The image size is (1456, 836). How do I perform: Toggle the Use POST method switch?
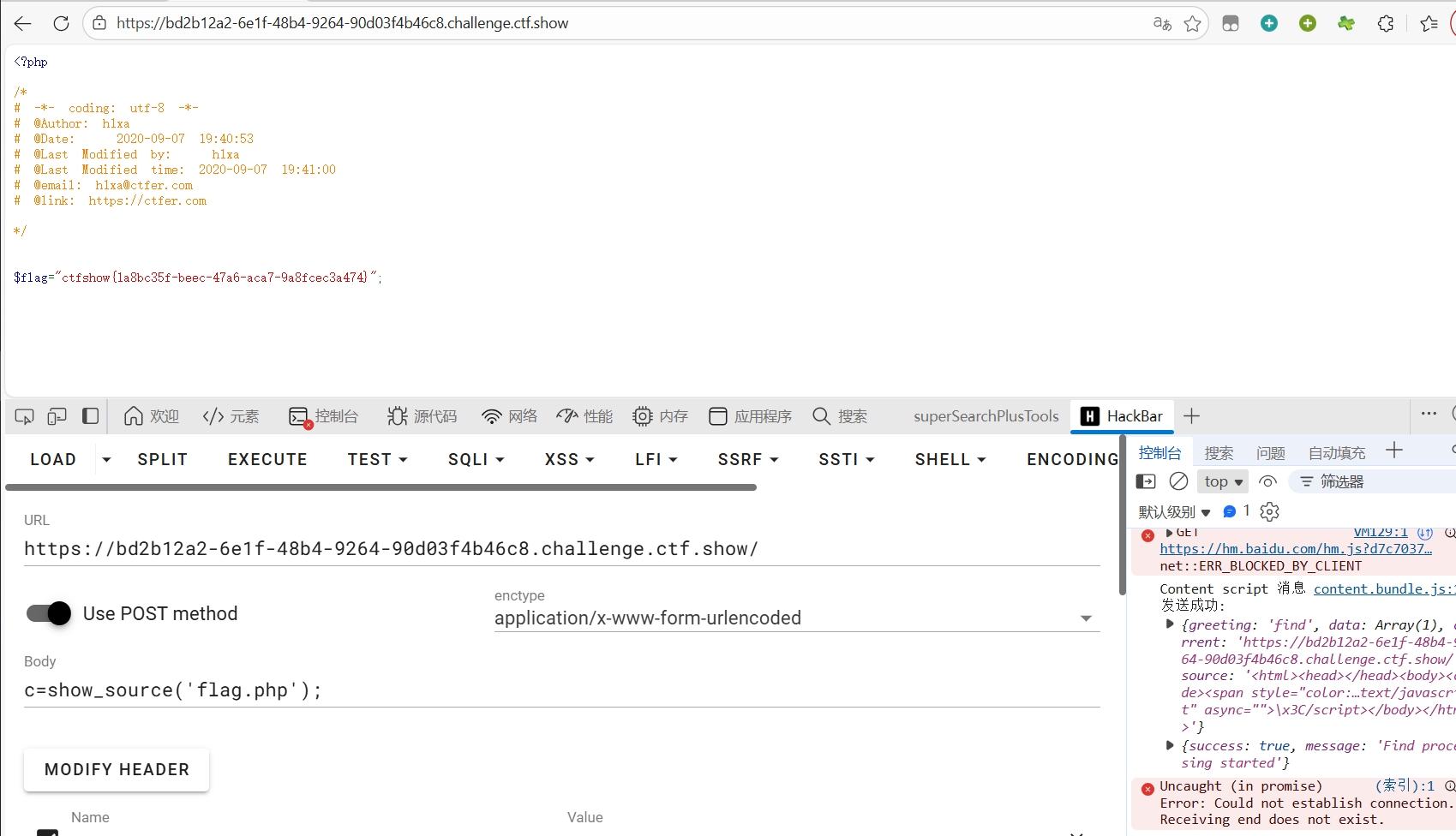coord(49,613)
